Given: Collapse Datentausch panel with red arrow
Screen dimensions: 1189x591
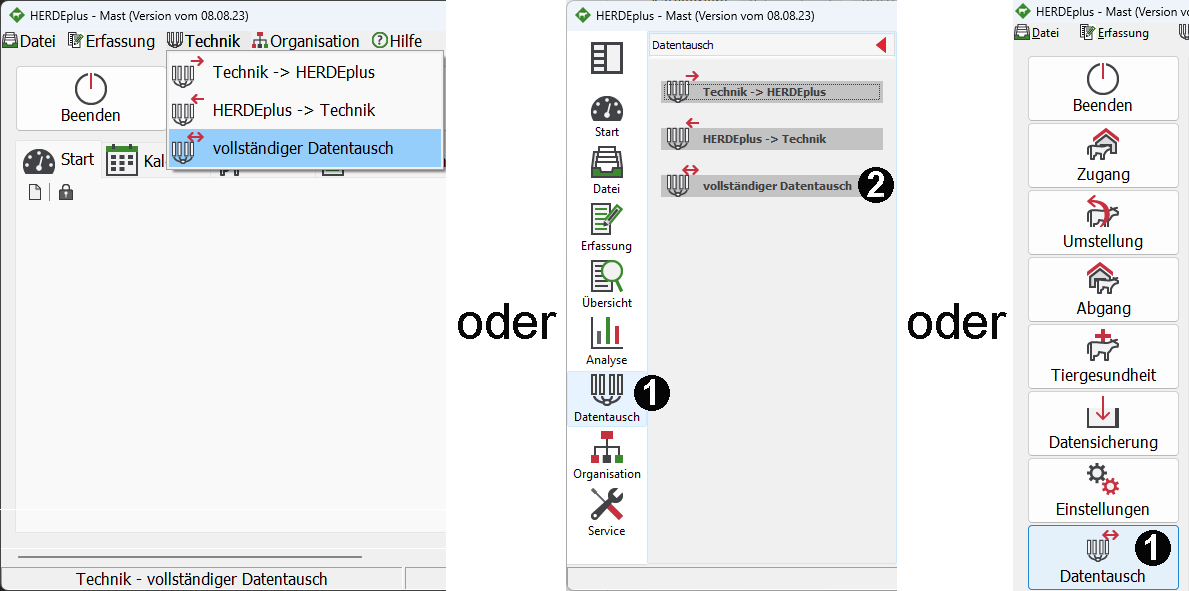Looking at the screenshot, I should 880,46.
